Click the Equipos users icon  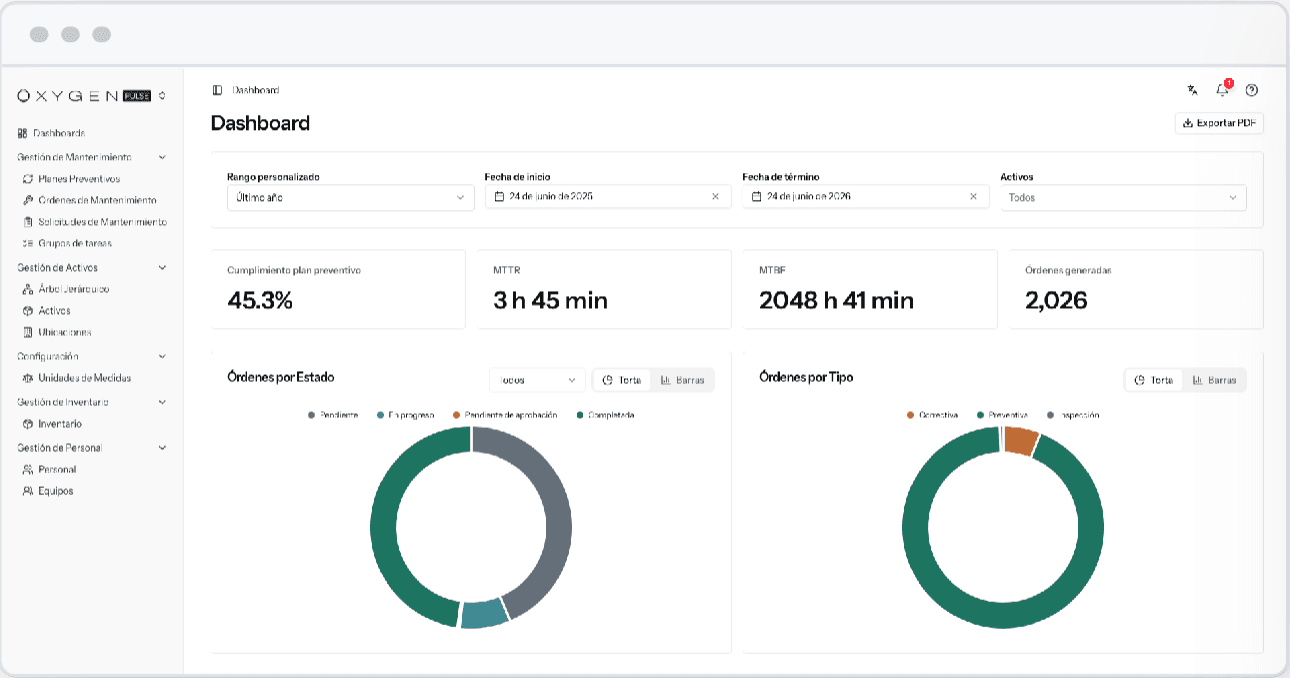coord(28,491)
